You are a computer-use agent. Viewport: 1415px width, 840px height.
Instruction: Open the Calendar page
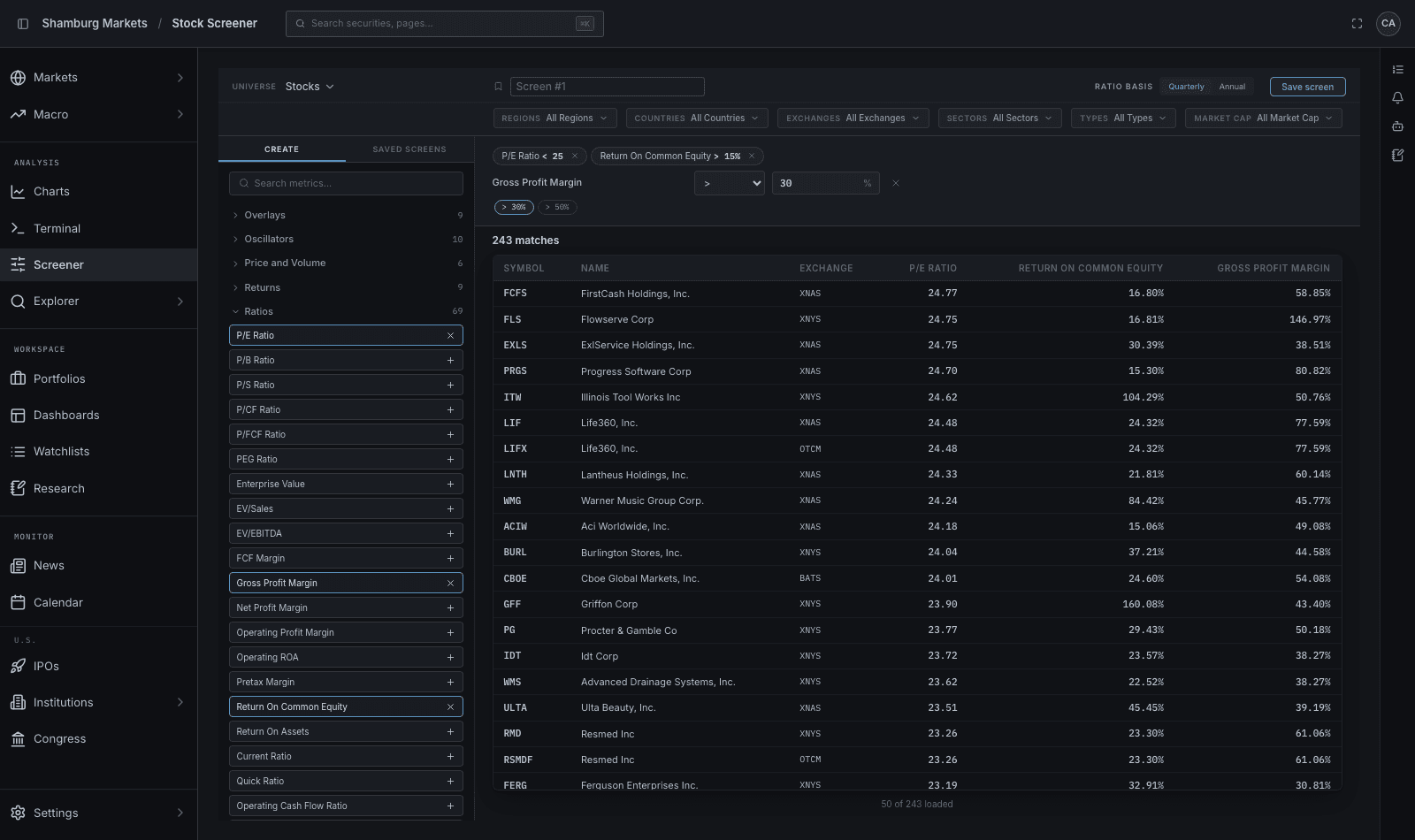(x=98, y=603)
